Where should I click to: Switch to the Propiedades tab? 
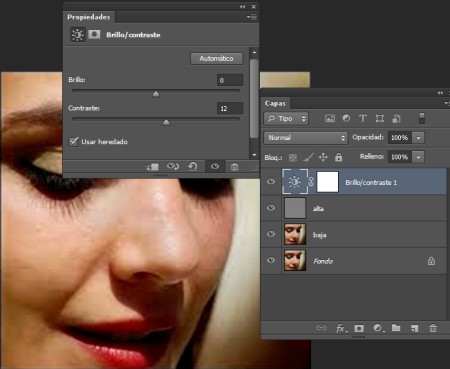89,17
